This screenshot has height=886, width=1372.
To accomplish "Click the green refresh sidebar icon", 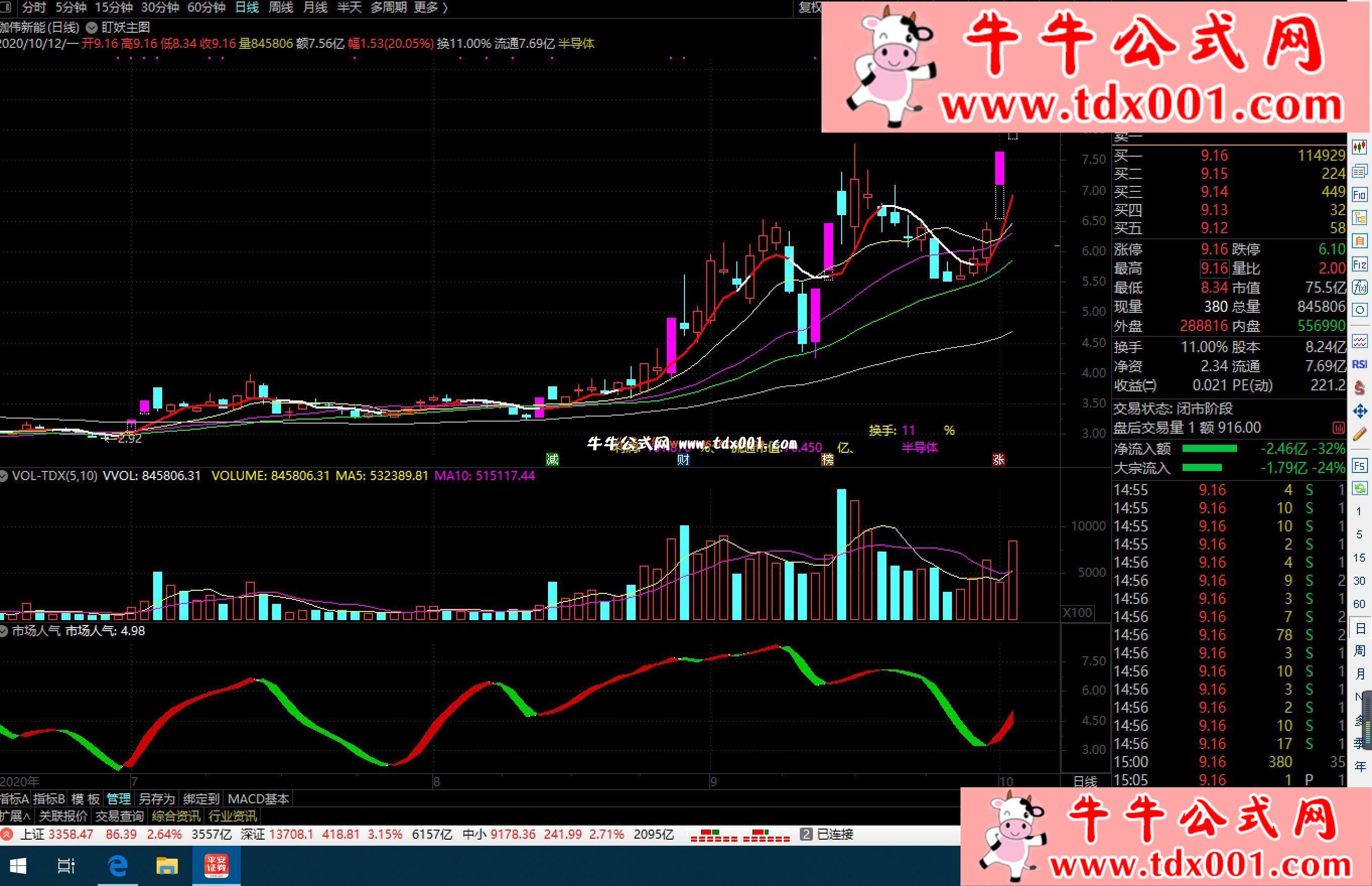I will tap(1359, 489).
